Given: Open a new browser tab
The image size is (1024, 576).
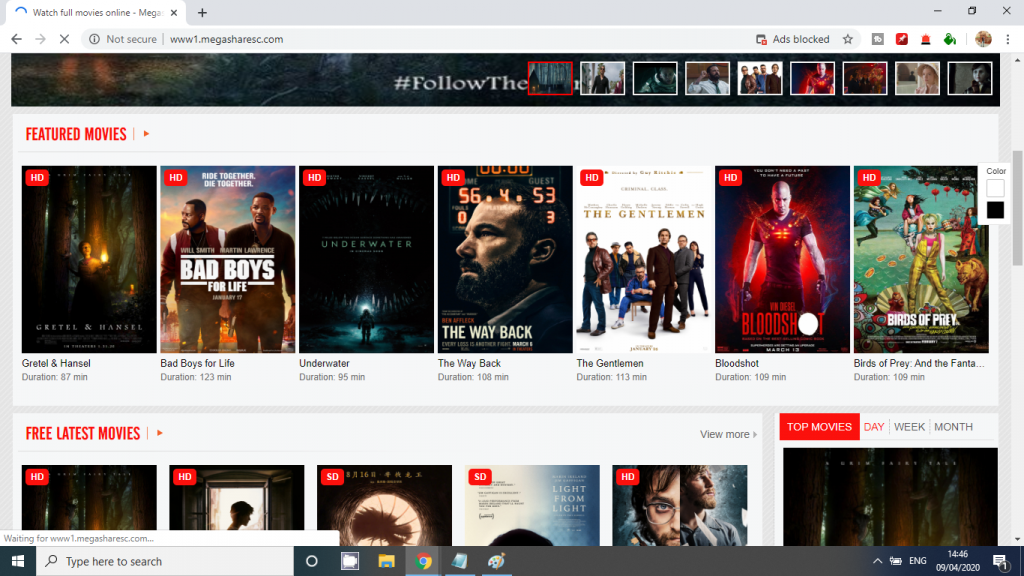Looking at the screenshot, I should [202, 12].
